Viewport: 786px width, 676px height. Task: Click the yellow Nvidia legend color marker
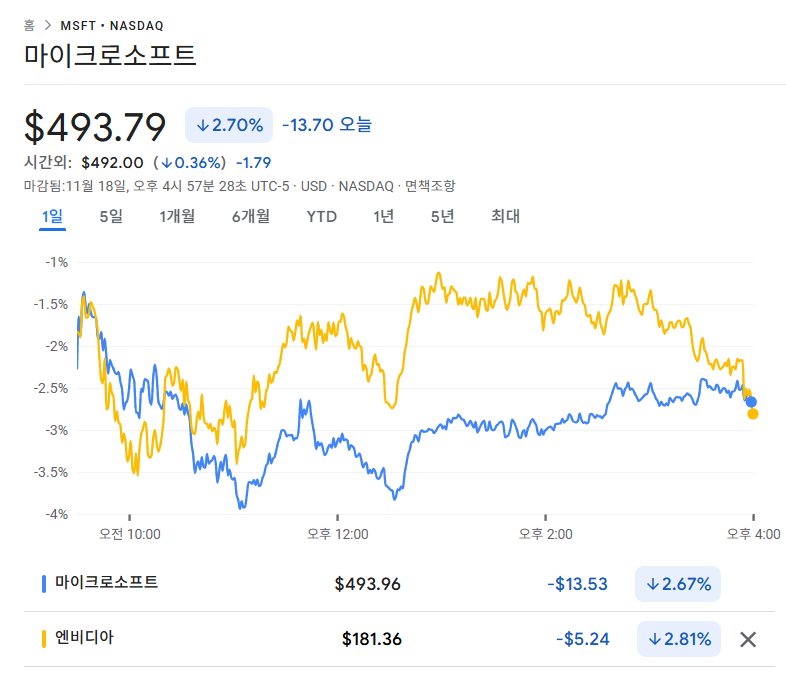(x=44, y=638)
